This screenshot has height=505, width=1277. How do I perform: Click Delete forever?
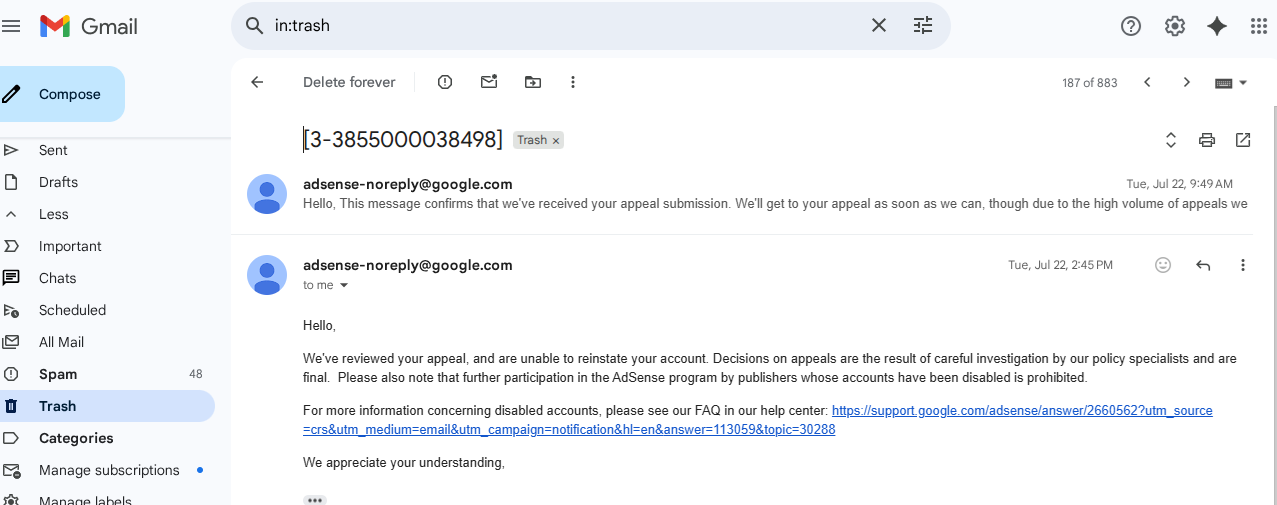click(349, 82)
